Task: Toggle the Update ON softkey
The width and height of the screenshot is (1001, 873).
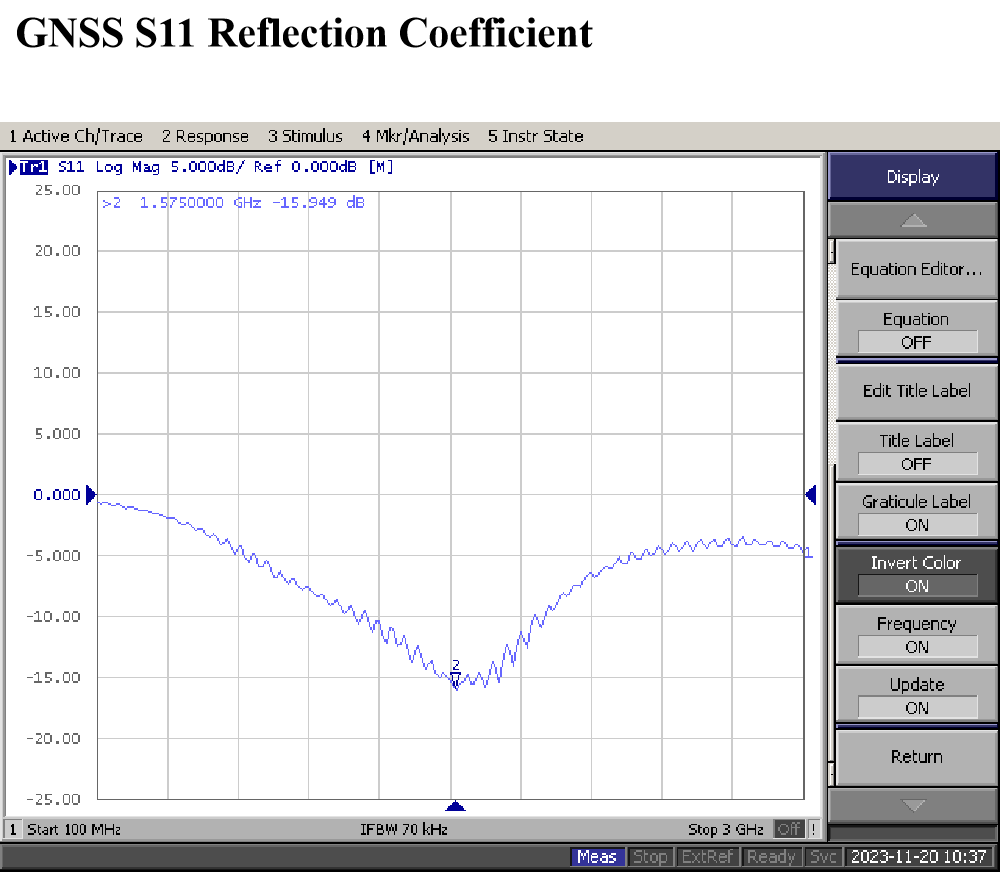Action: coord(916,696)
